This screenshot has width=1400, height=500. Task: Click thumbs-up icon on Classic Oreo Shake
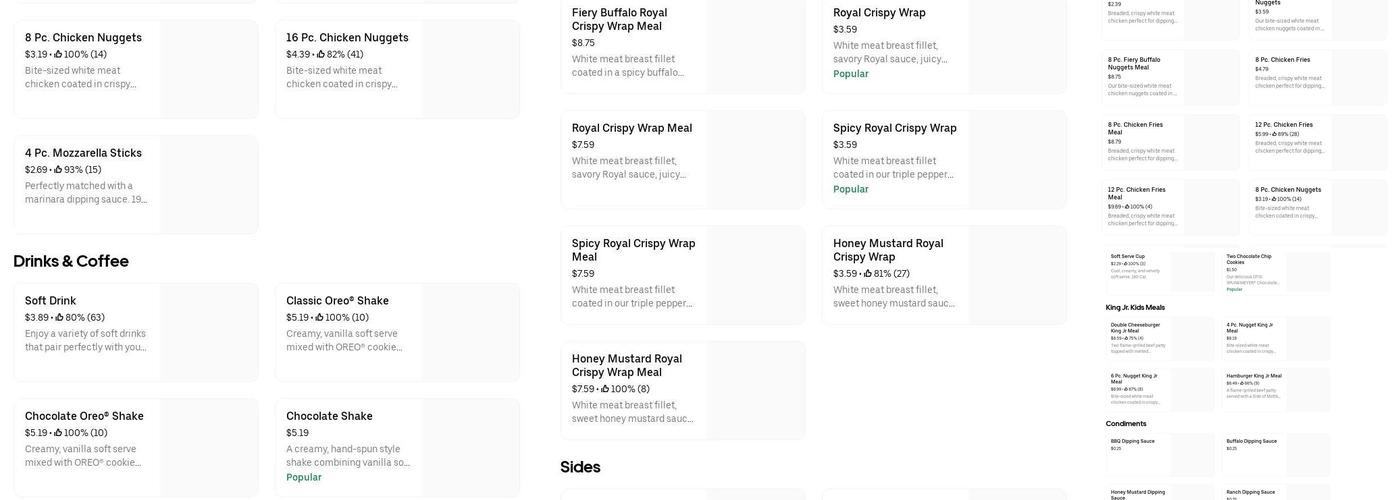pyautogui.click(x=319, y=318)
